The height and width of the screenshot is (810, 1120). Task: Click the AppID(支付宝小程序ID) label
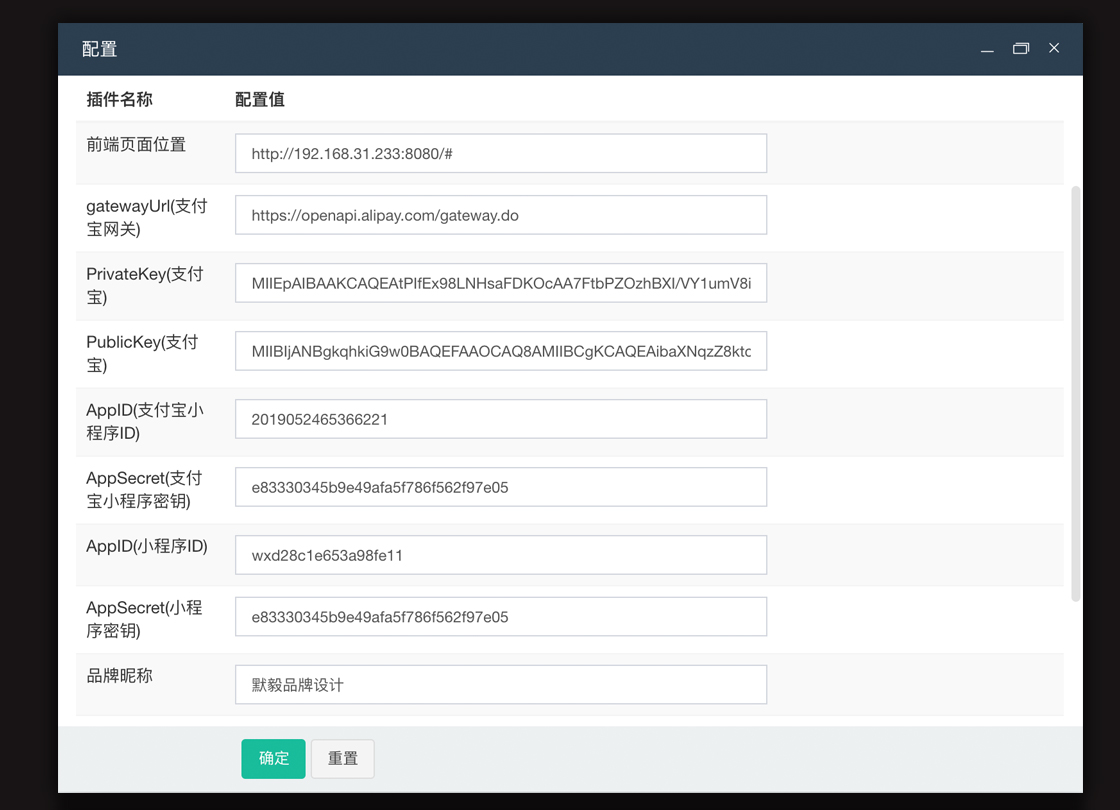point(145,421)
